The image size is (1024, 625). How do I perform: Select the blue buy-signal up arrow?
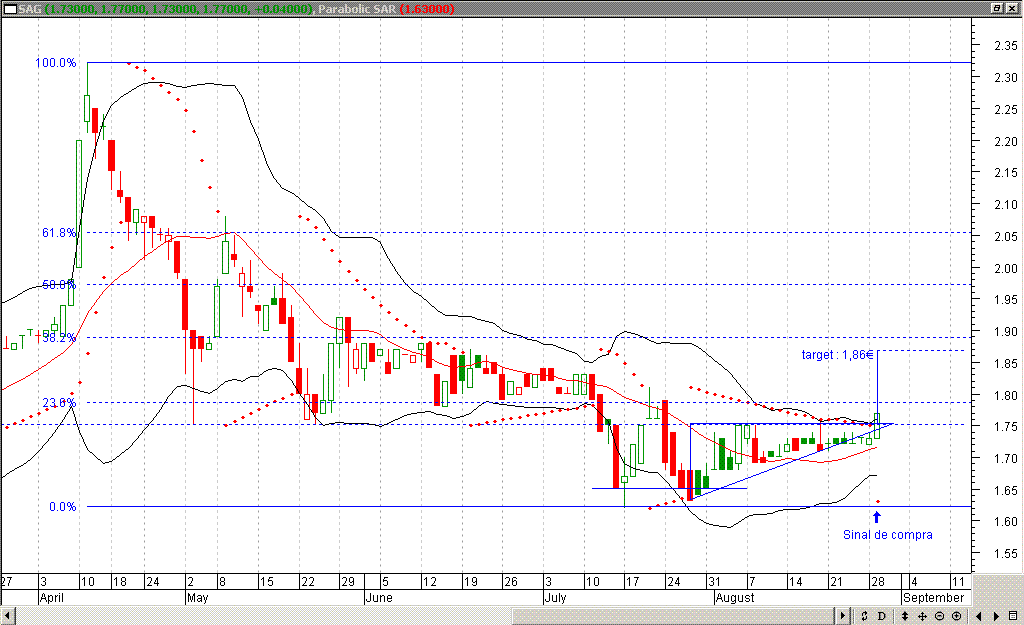877,517
